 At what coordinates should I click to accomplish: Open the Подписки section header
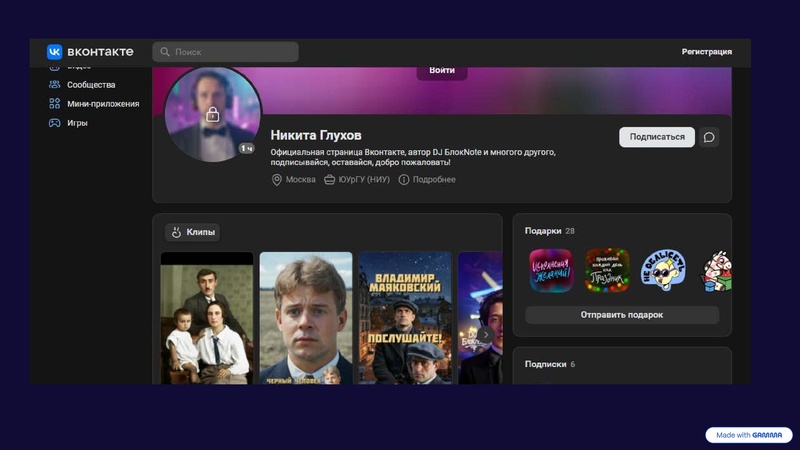545,364
